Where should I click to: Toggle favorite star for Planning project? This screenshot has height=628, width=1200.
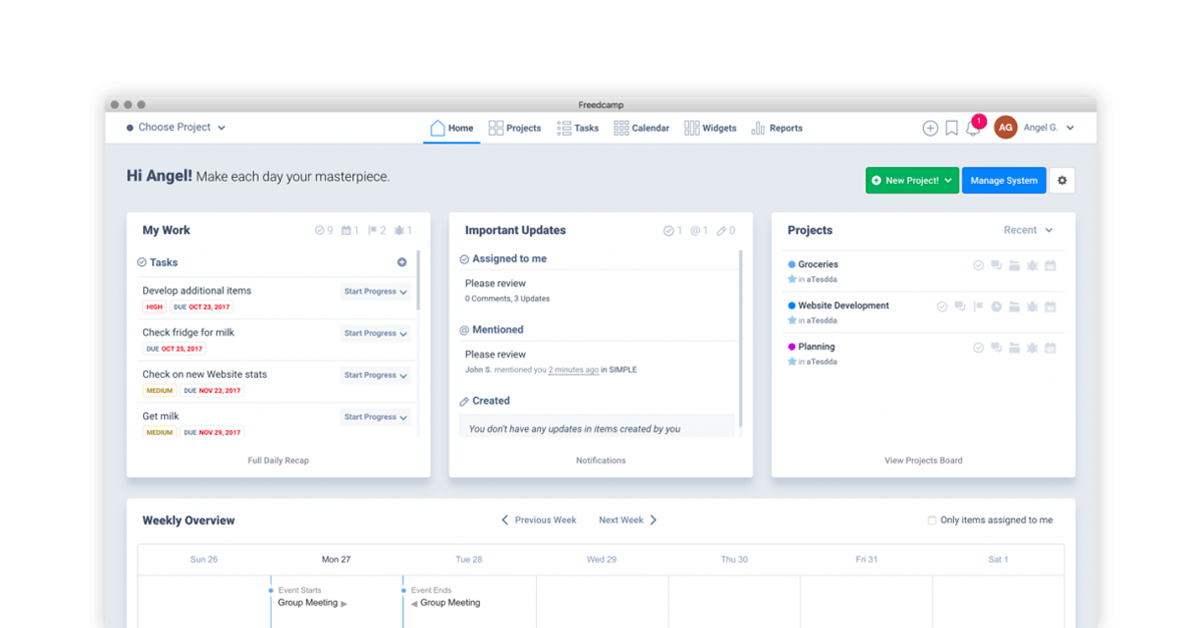792,361
